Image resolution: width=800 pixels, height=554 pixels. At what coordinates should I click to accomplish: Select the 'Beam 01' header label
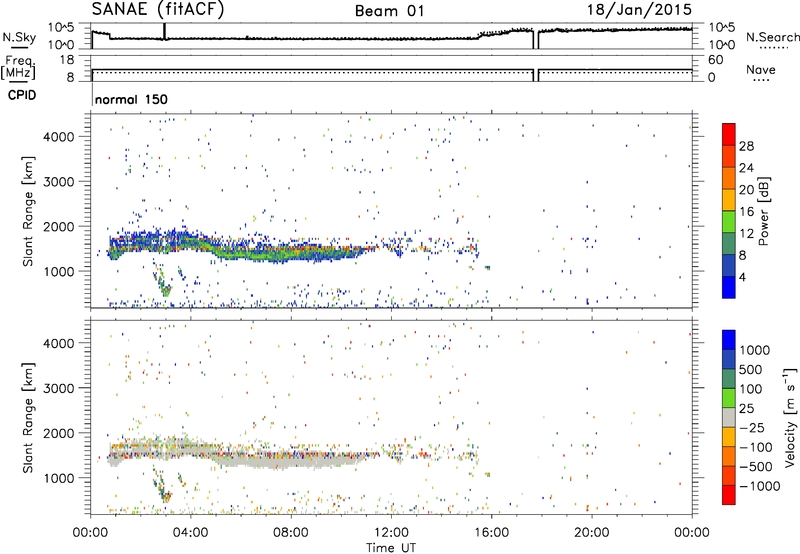point(389,11)
